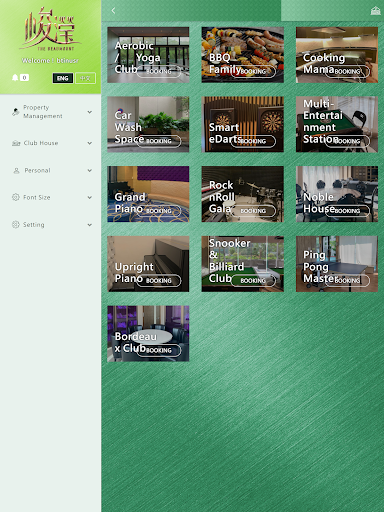Book the Rock nRoll Gala
The height and width of the screenshot is (512, 384).
coord(253,211)
